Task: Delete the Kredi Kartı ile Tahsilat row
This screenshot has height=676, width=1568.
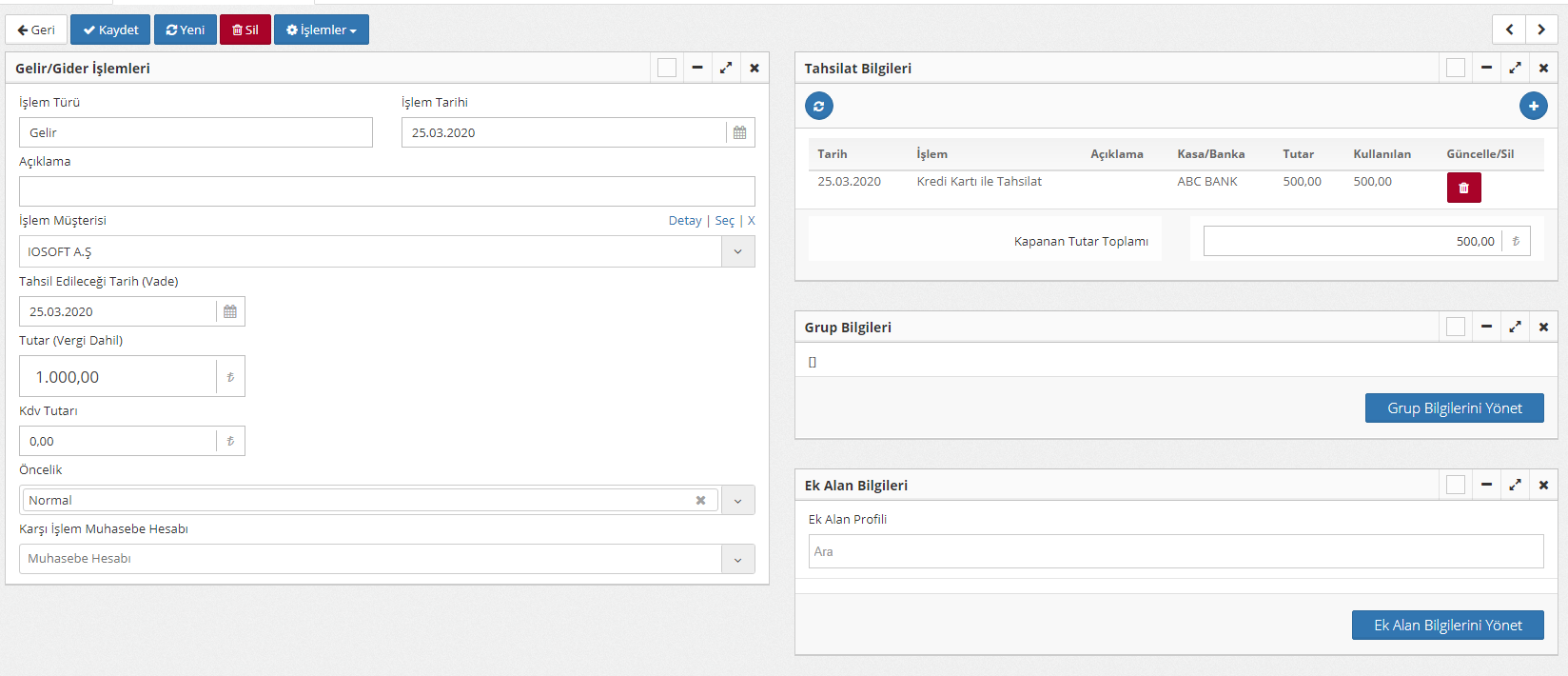Action: [x=1463, y=188]
